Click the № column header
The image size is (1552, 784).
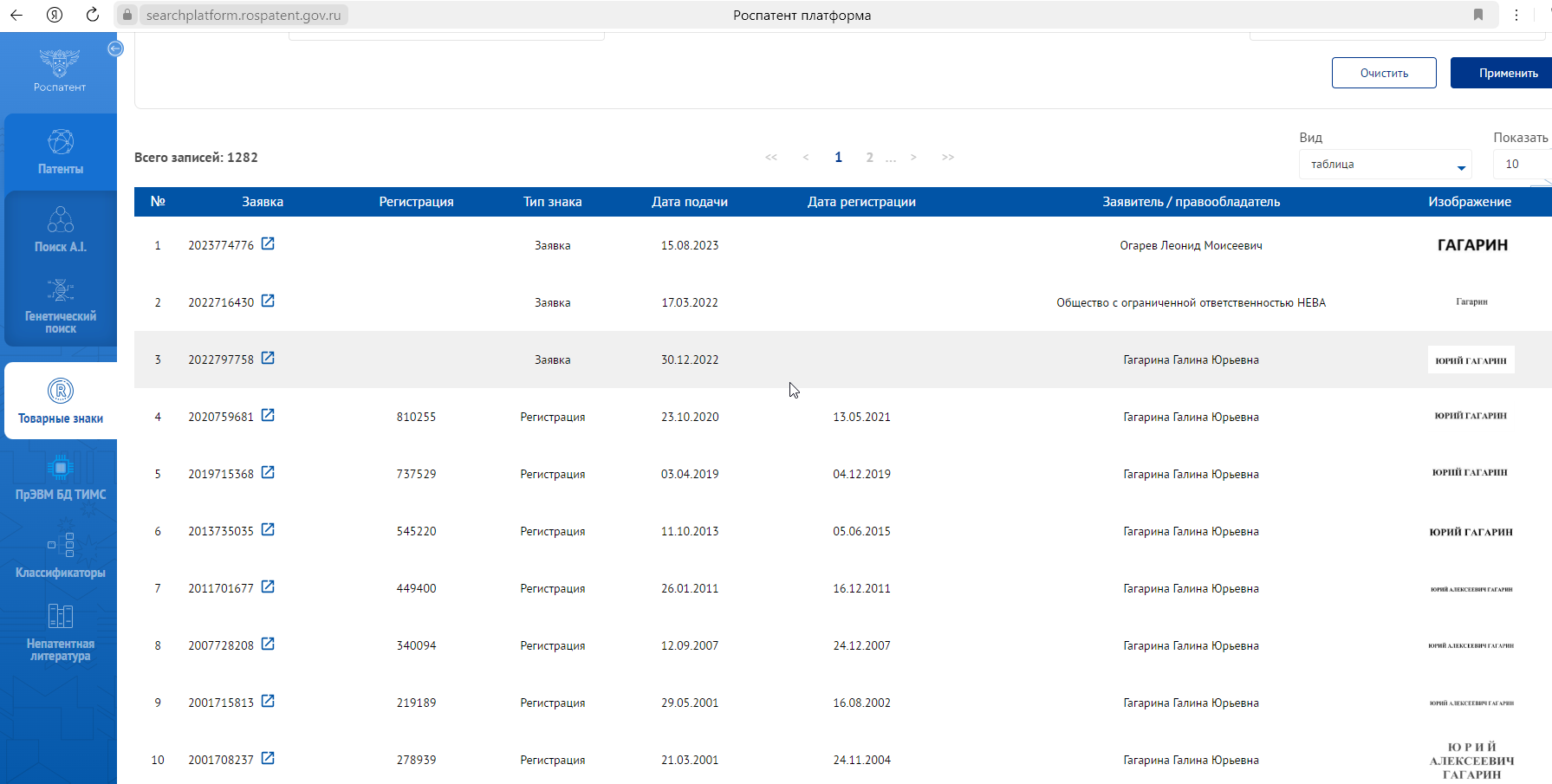158,202
